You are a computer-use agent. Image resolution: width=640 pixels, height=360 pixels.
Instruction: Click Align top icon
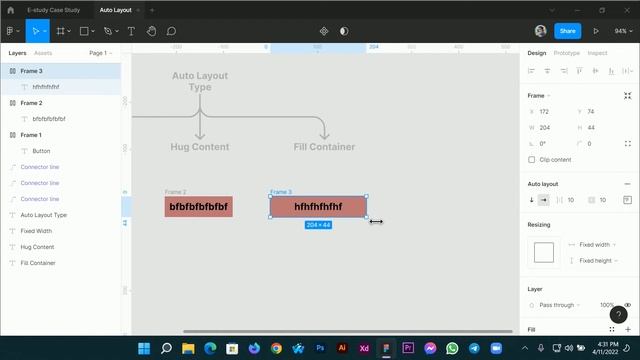coord(579,71)
